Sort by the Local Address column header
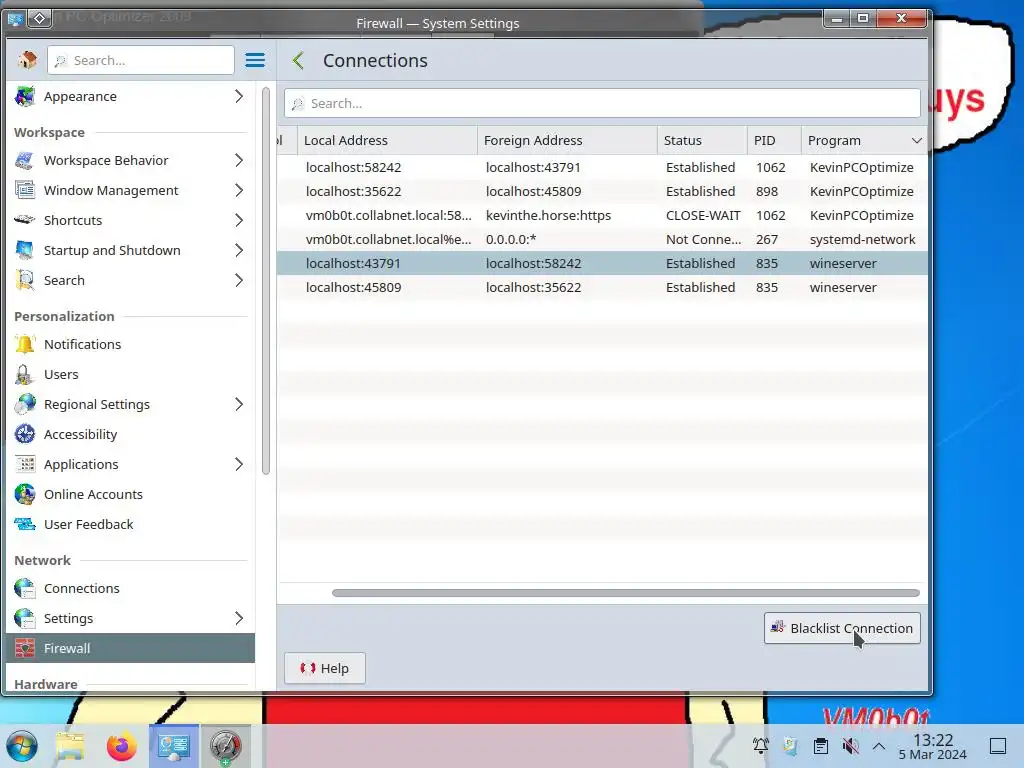 387,140
